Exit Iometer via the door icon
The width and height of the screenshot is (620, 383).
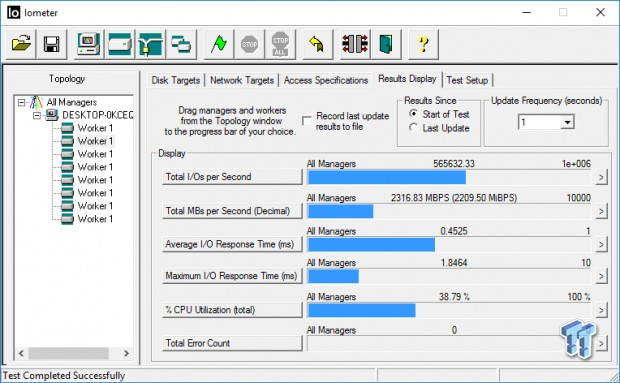click(386, 44)
